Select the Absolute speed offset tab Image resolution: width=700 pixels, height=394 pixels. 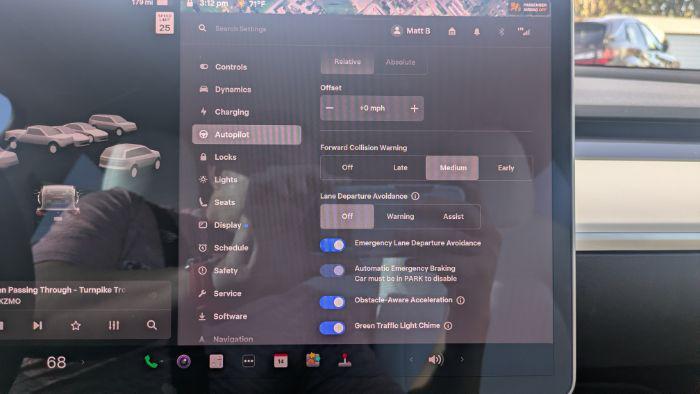(x=400, y=62)
